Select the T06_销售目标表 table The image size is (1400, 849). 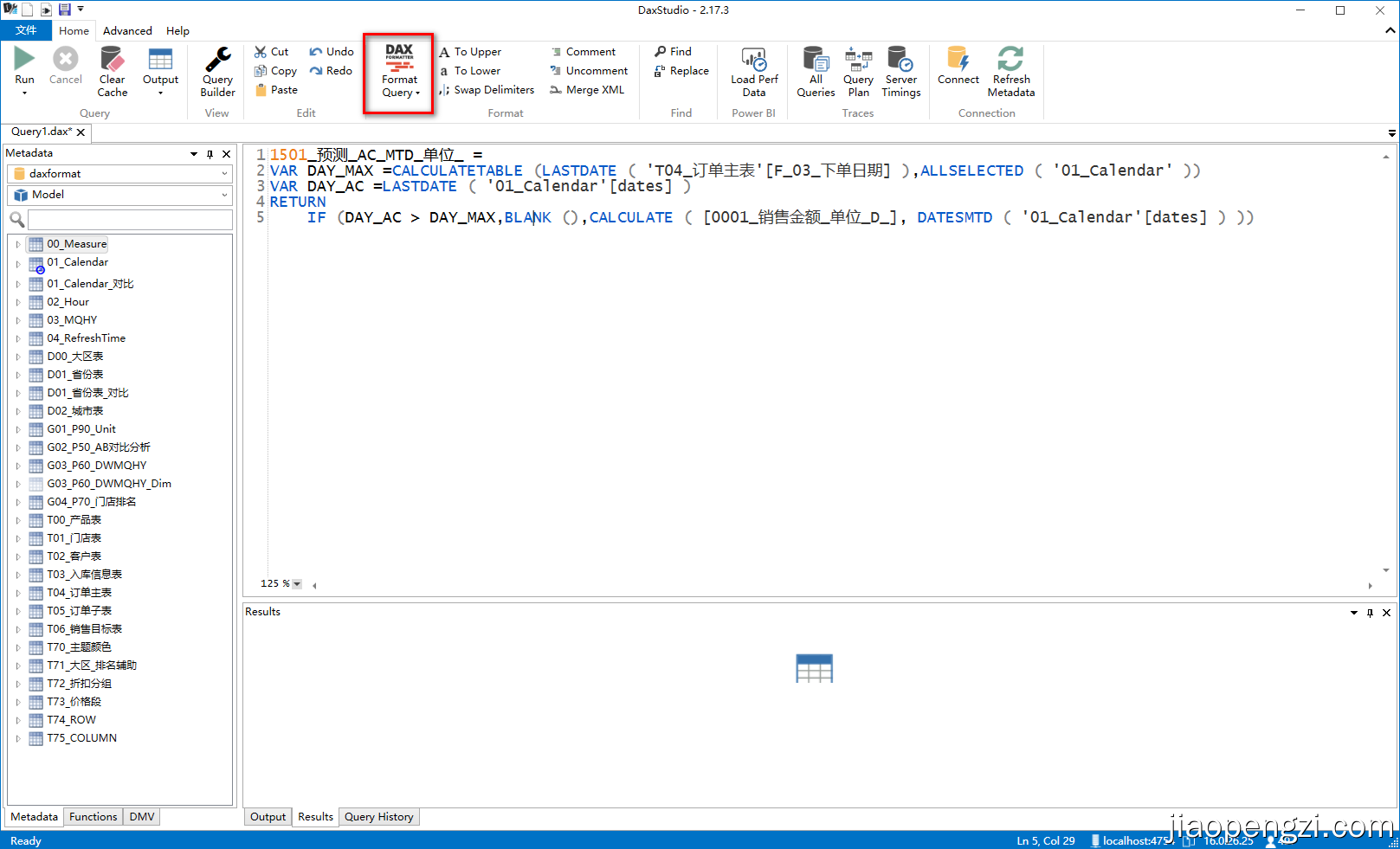tap(84, 629)
